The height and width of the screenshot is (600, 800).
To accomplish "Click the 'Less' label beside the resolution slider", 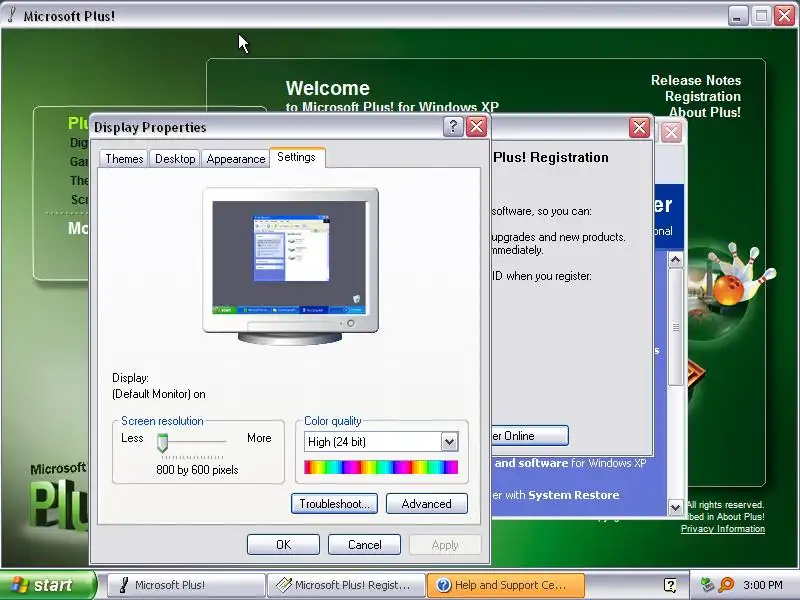I will point(132,438).
